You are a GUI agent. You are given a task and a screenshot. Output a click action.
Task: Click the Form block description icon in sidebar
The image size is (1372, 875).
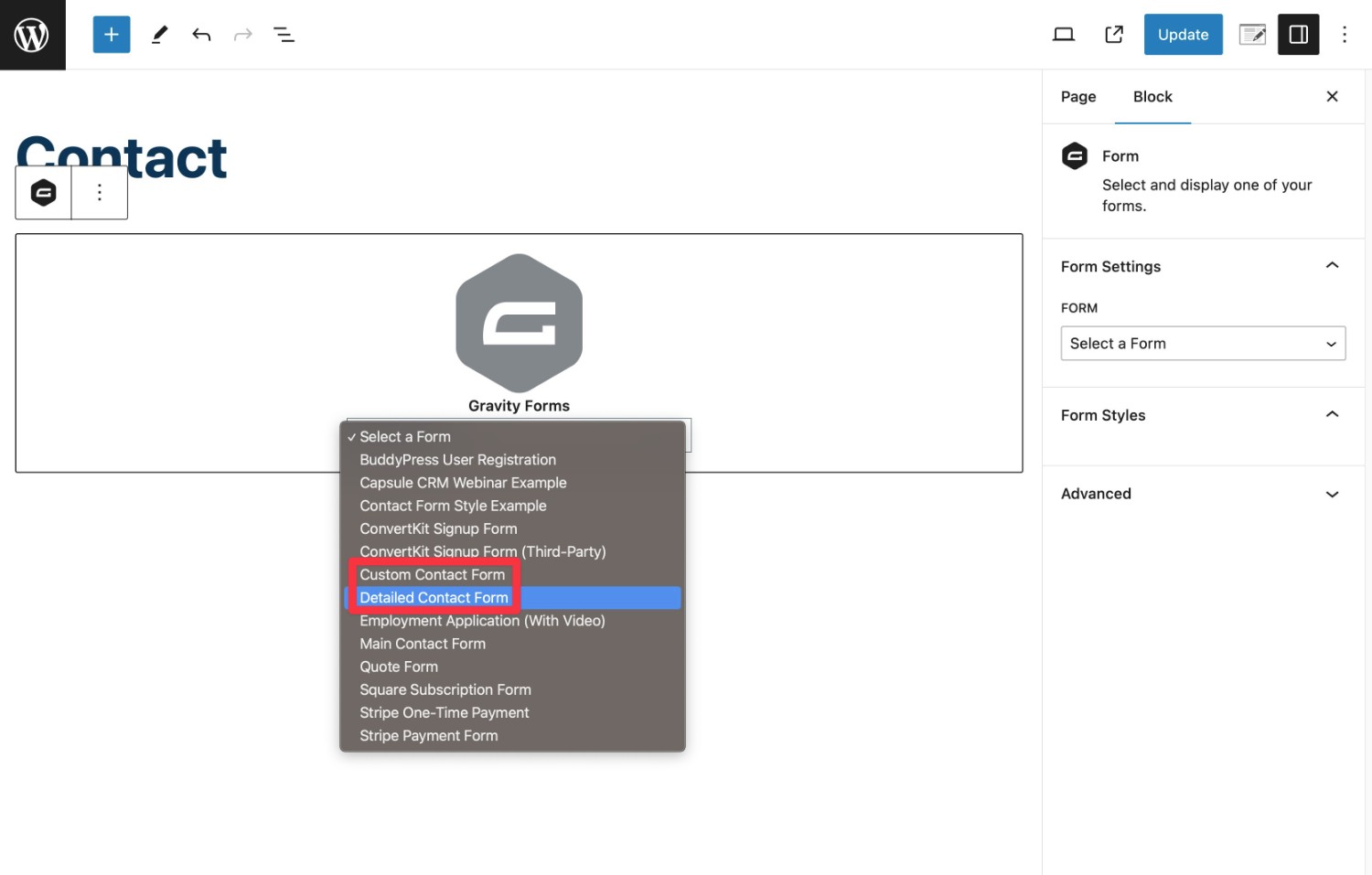point(1075,156)
